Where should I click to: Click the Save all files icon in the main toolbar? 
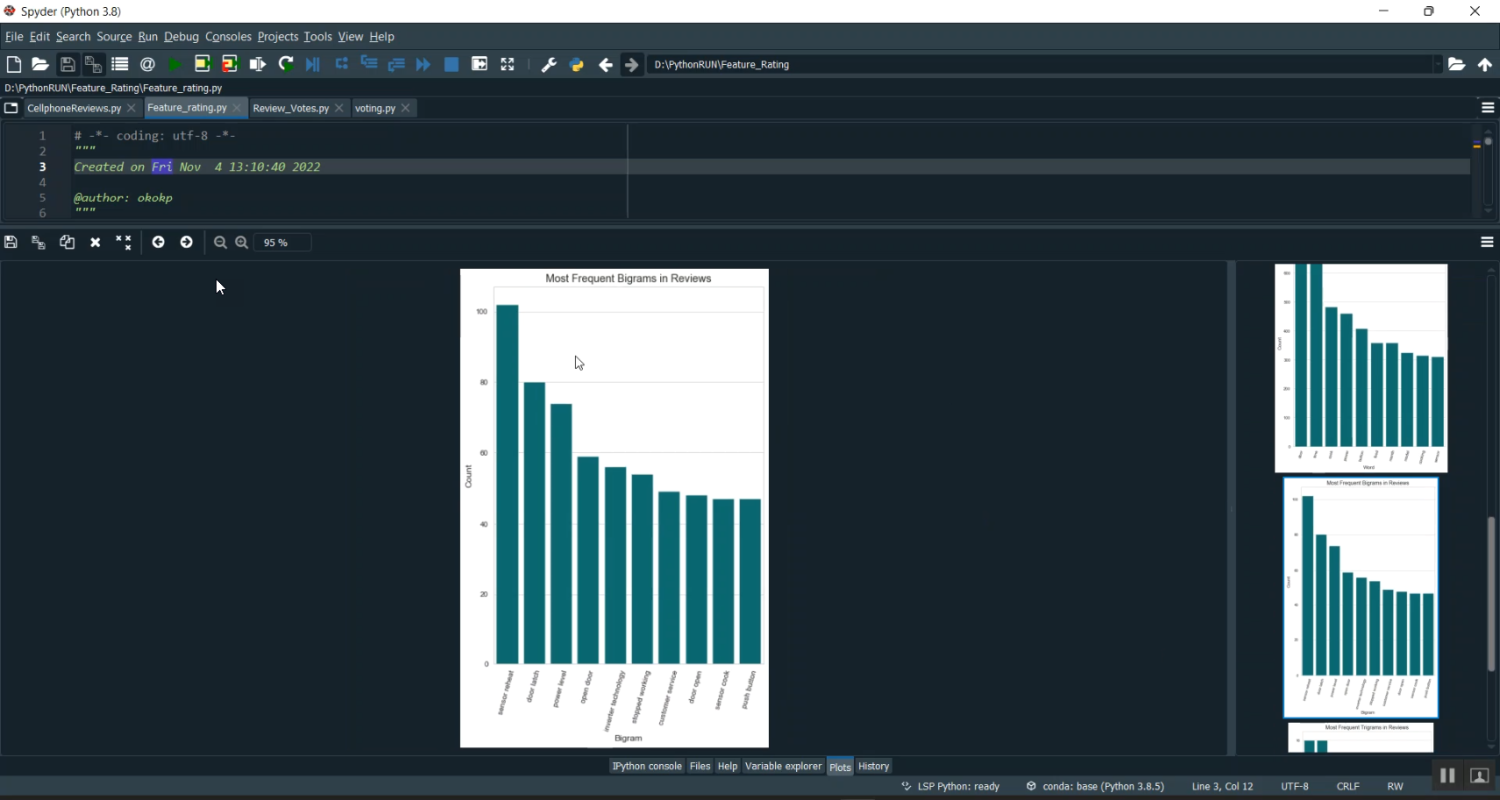point(93,65)
